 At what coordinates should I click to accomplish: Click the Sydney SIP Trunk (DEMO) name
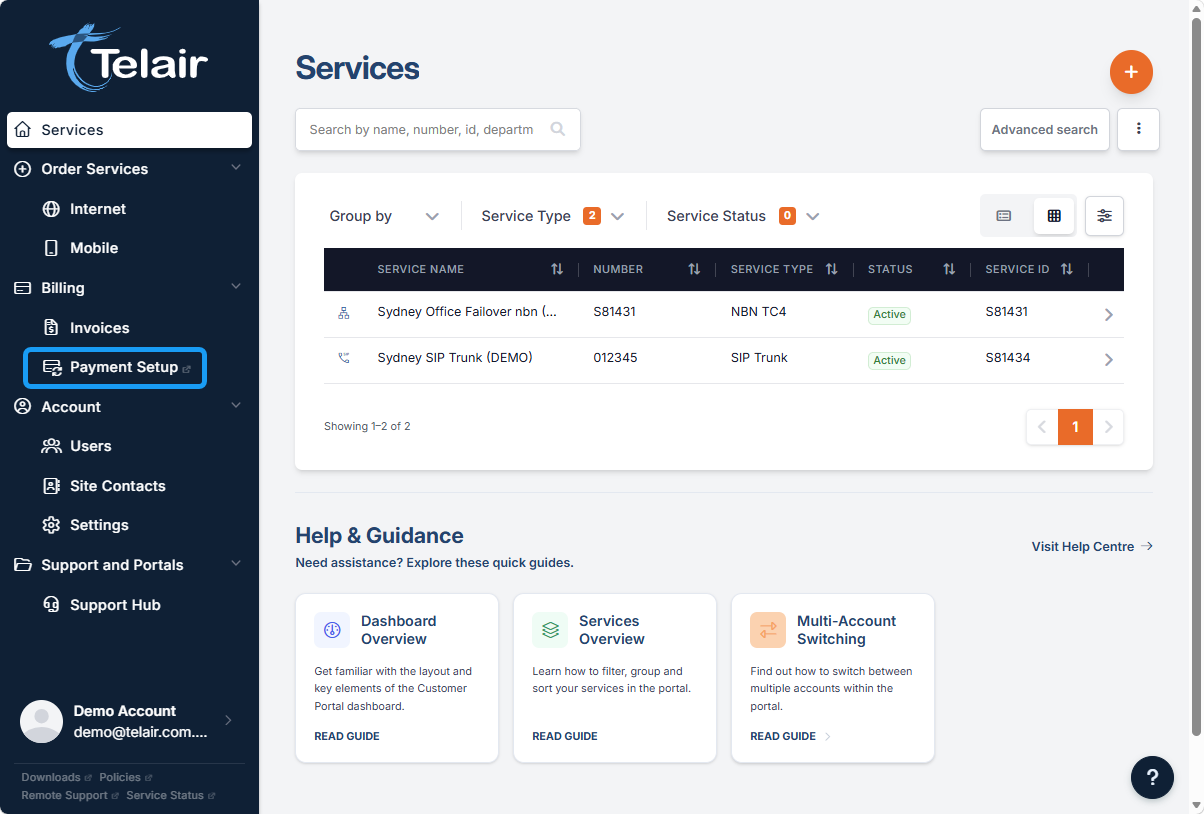click(455, 358)
